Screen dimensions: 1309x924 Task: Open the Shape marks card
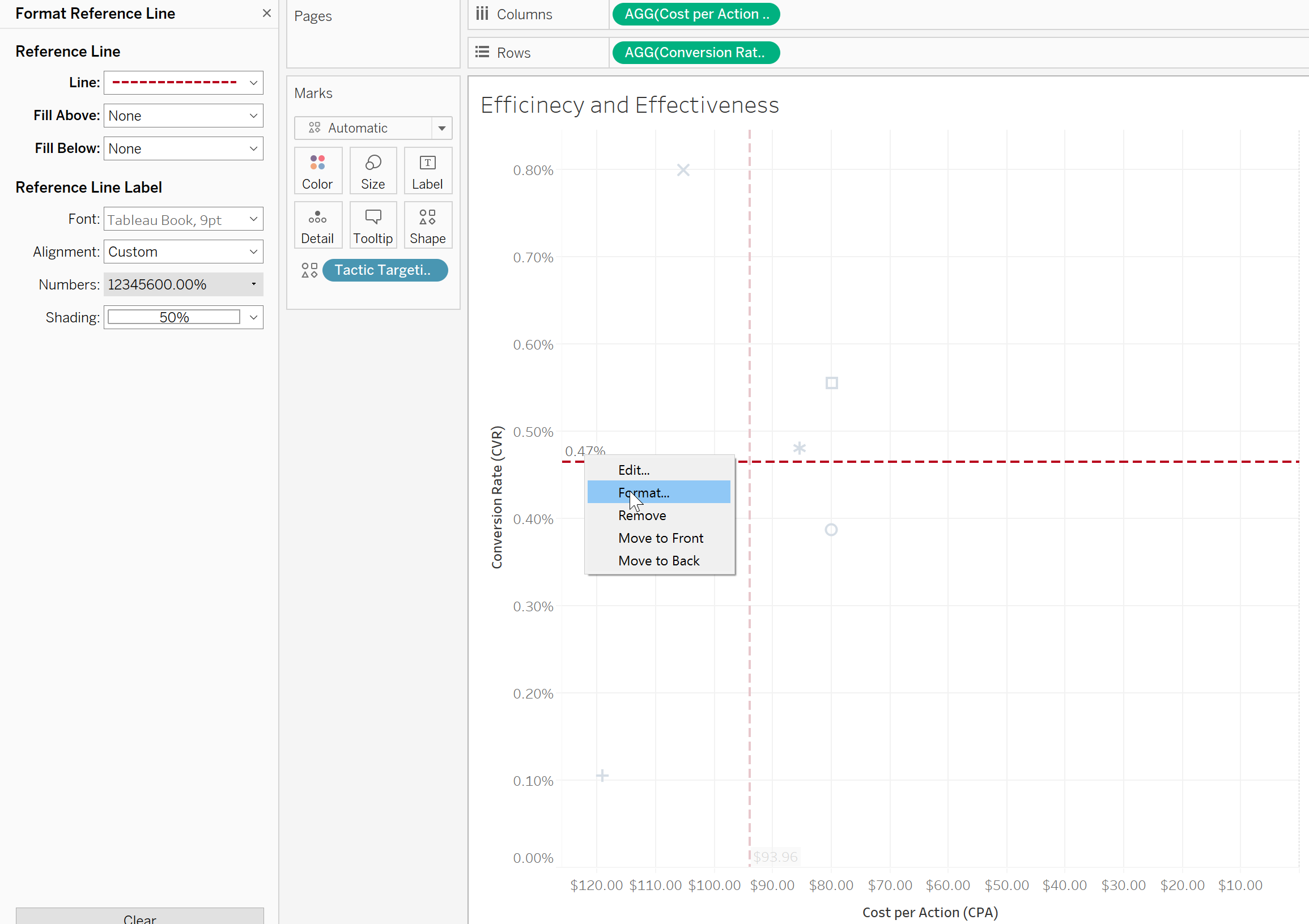(428, 225)
